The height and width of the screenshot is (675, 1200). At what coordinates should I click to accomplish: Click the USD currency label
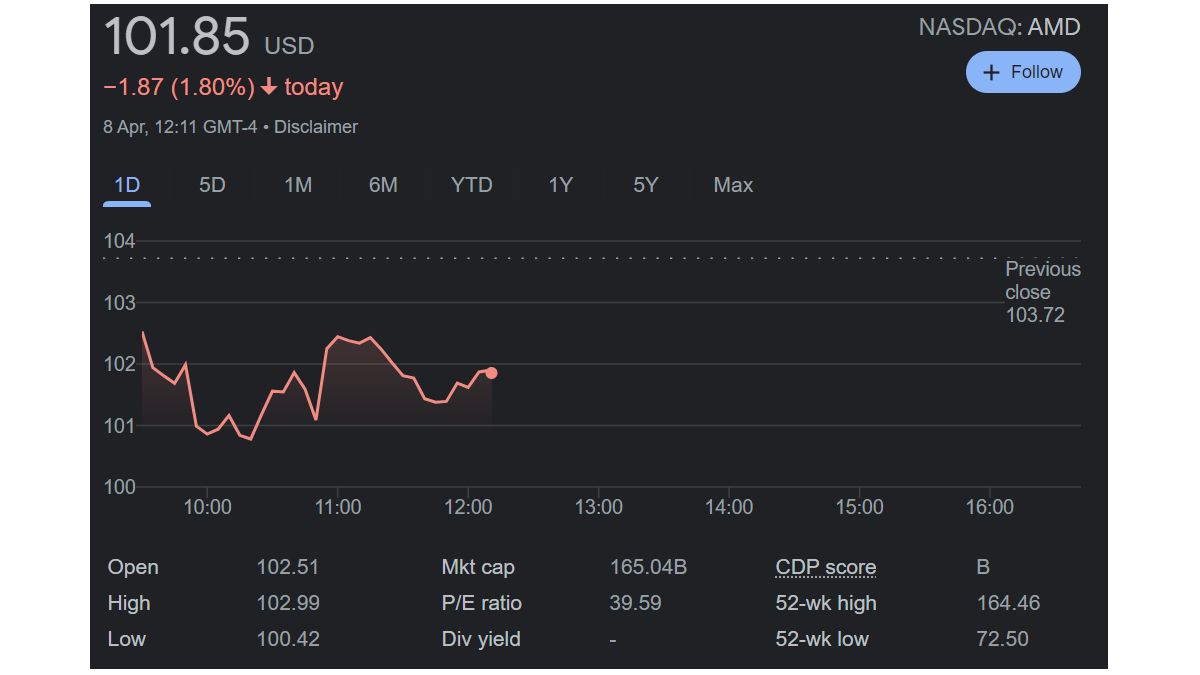click(289, 46)
